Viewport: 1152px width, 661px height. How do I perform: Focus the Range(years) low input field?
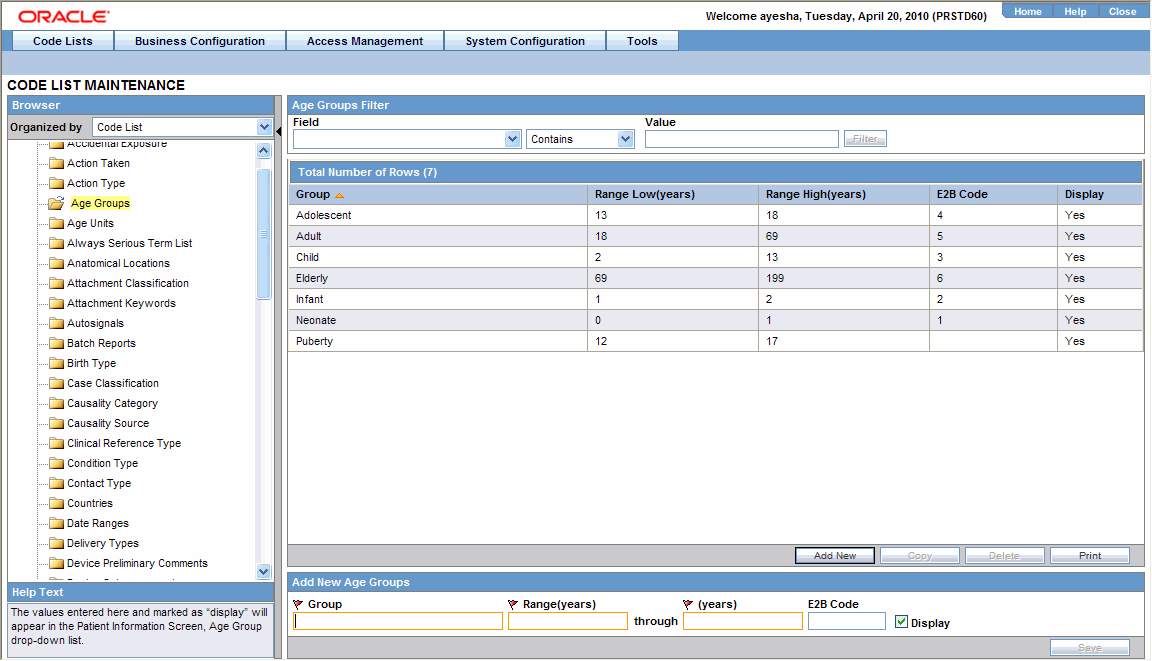(x=568, y=621)
